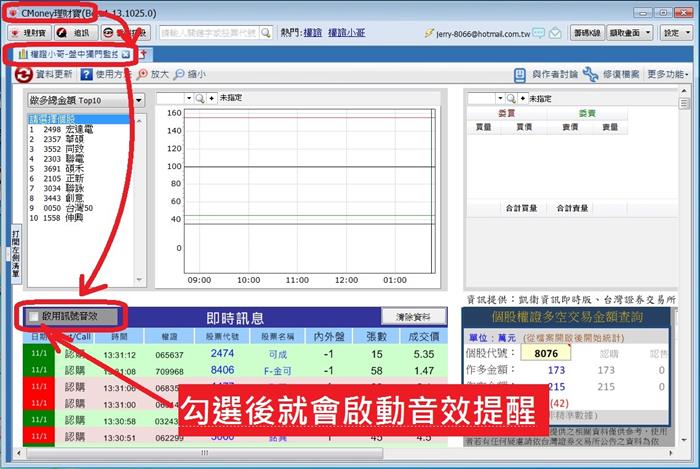Close the 權證小哥-盤中獨門監控 tab
700x469 pixels.
[126, 54]
